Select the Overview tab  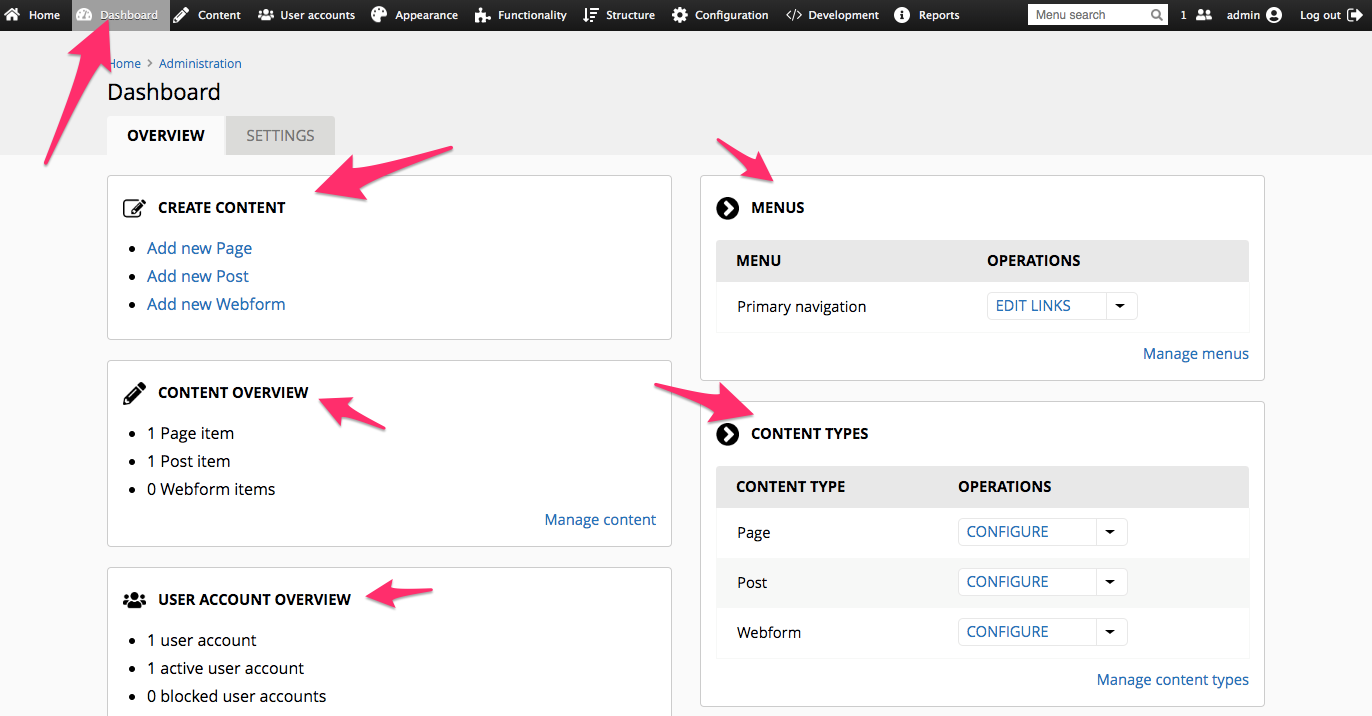click(x=166, y=136)
